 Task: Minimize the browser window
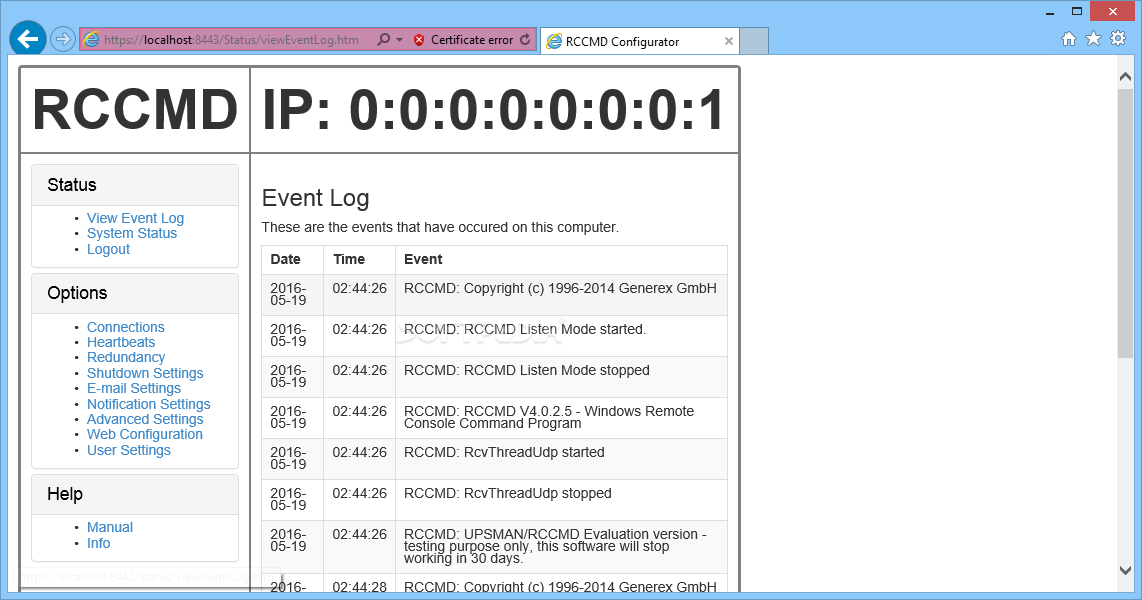coord(1050,12)
